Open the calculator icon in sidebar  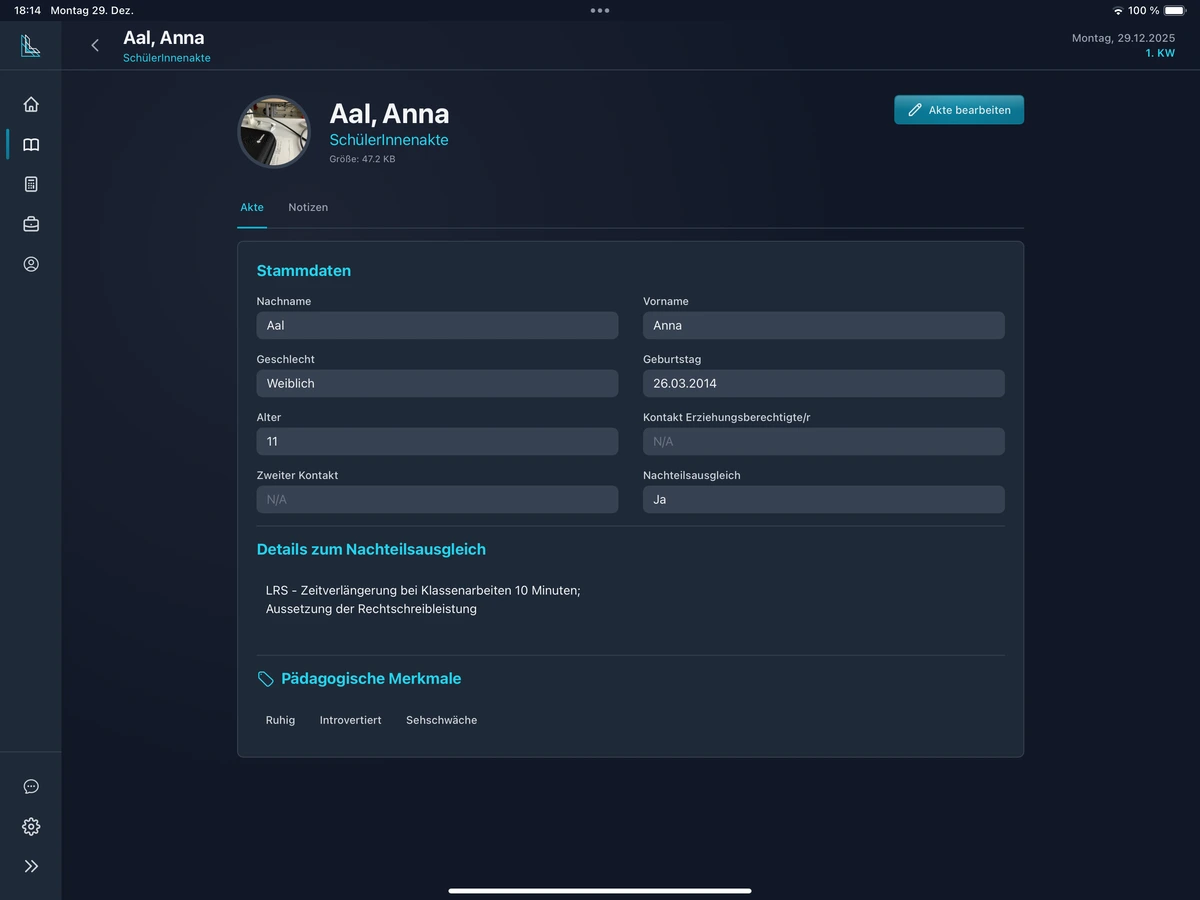[x=31, y=184]
